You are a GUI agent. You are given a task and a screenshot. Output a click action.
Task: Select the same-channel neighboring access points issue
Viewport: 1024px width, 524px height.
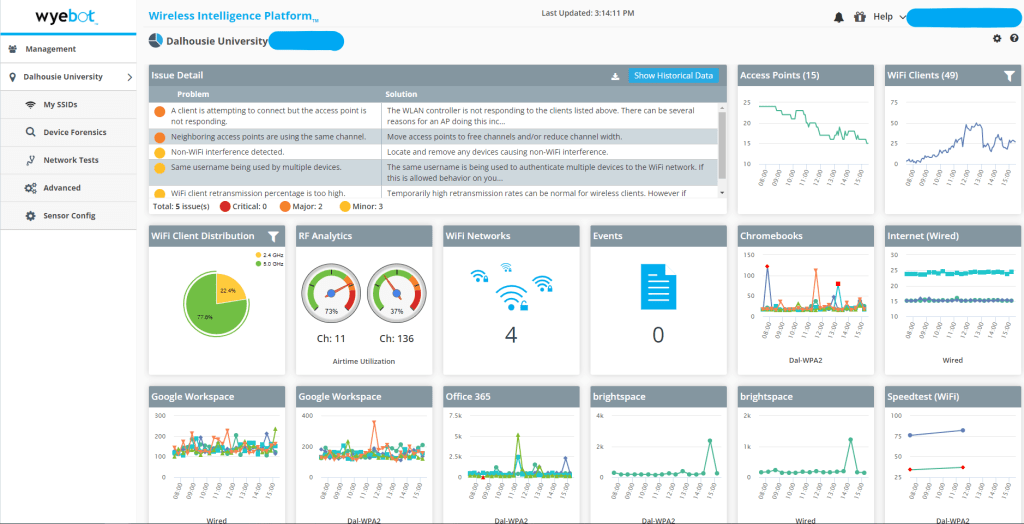pyautogui.click(x=268, y=137)
